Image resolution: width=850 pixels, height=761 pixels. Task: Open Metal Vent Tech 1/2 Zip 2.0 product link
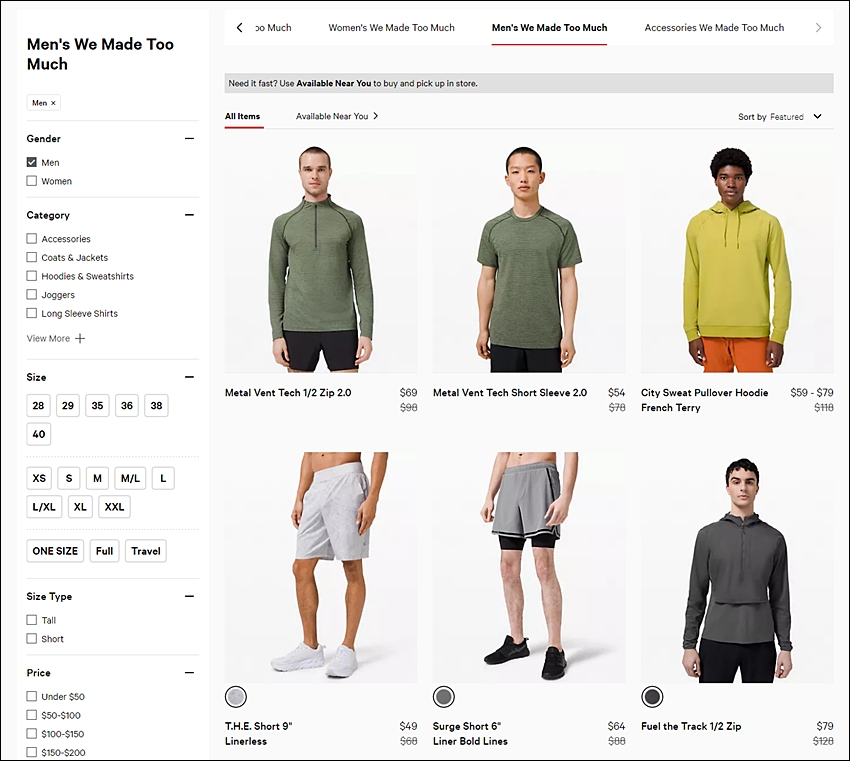tap(288, 392)
